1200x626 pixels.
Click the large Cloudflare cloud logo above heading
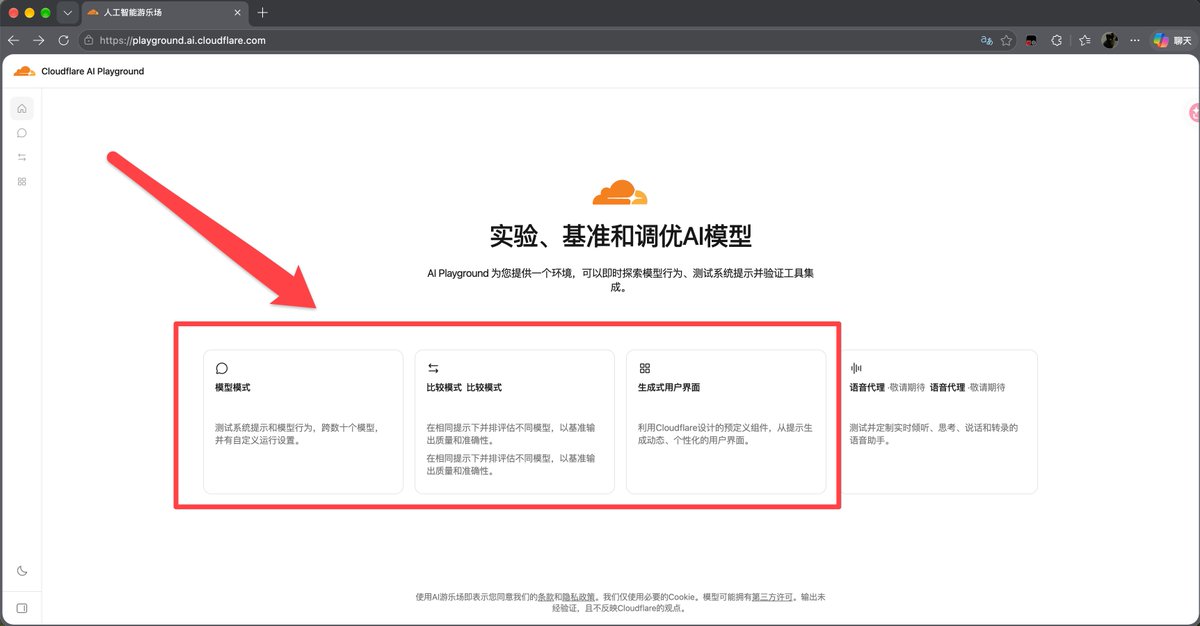621,193
